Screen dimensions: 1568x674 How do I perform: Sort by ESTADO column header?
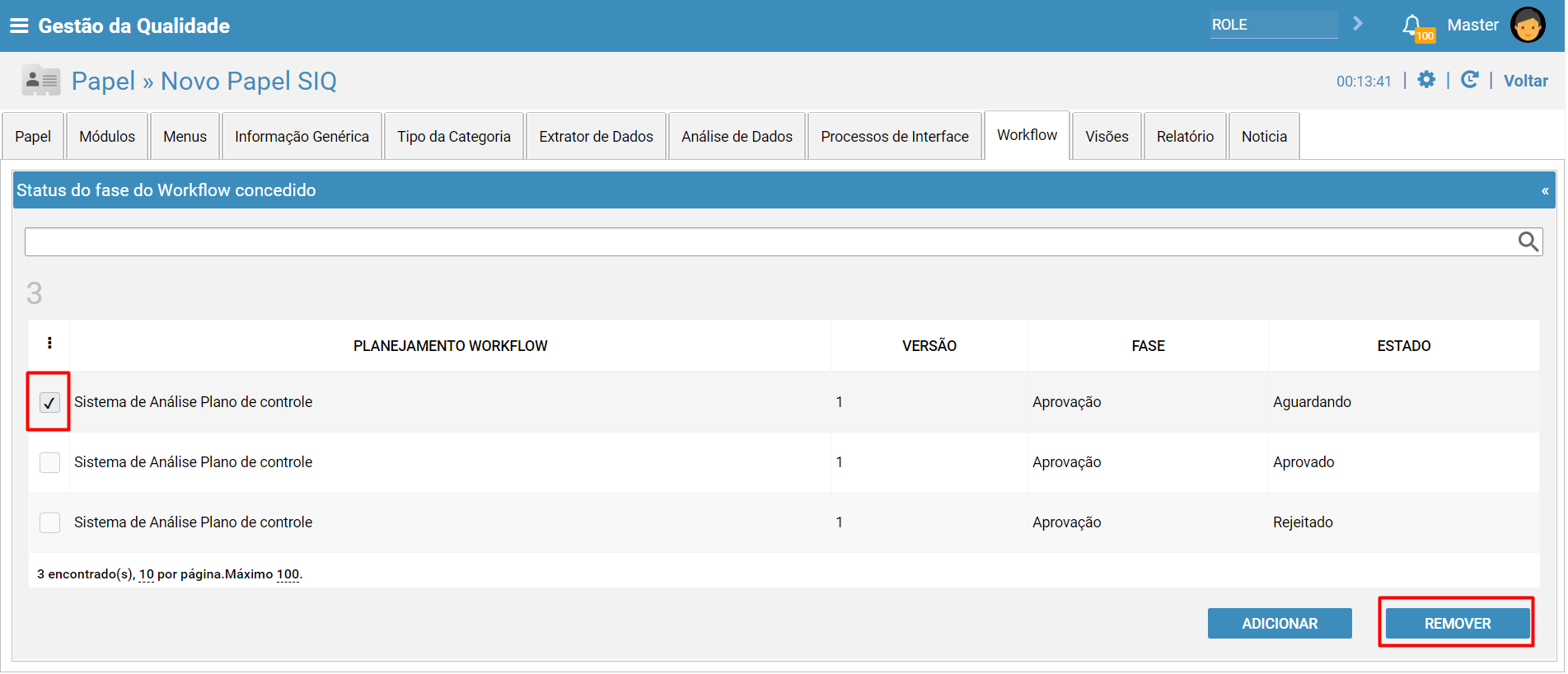pos(1404,346)
